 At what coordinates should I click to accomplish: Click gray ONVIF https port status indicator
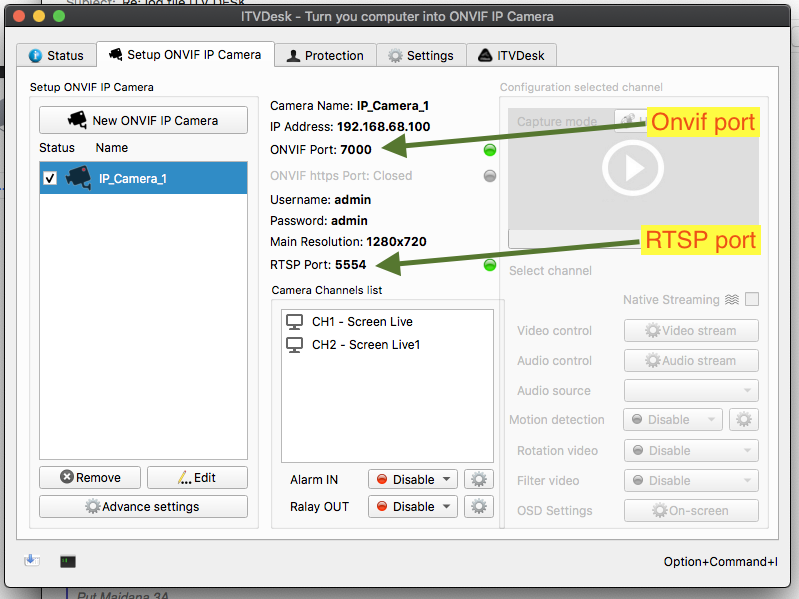click(x=490, y=176)
